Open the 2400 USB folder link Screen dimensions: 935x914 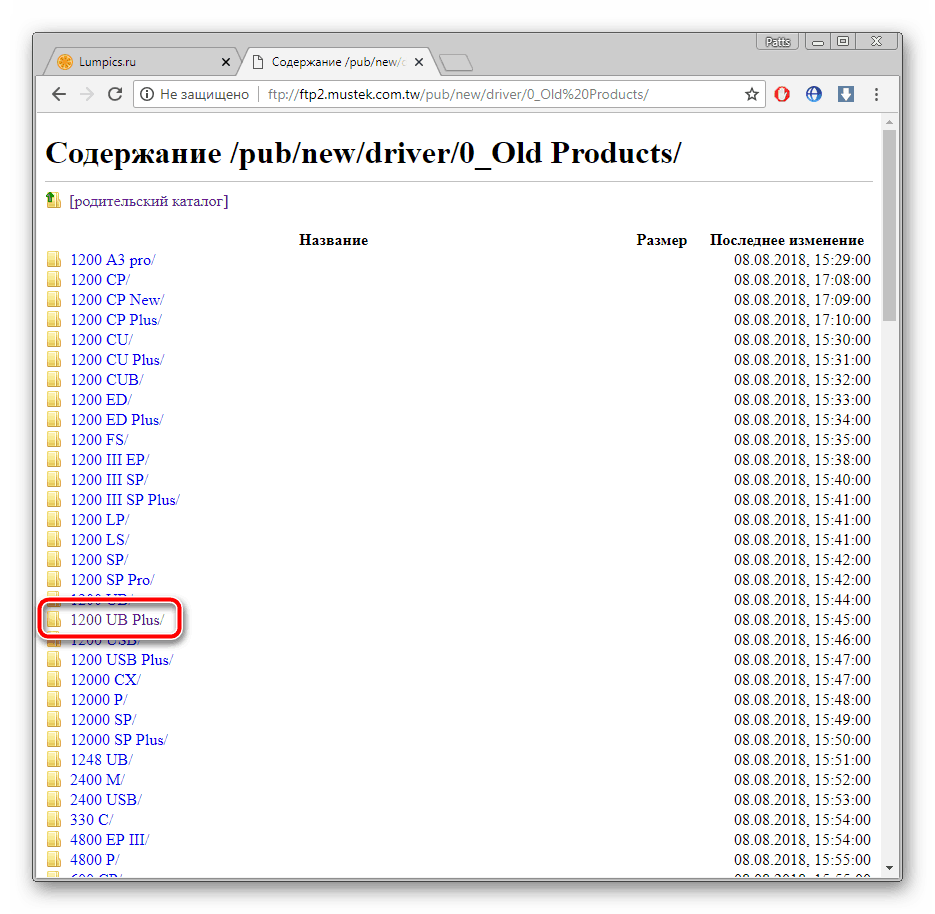[x=105, y=800]
